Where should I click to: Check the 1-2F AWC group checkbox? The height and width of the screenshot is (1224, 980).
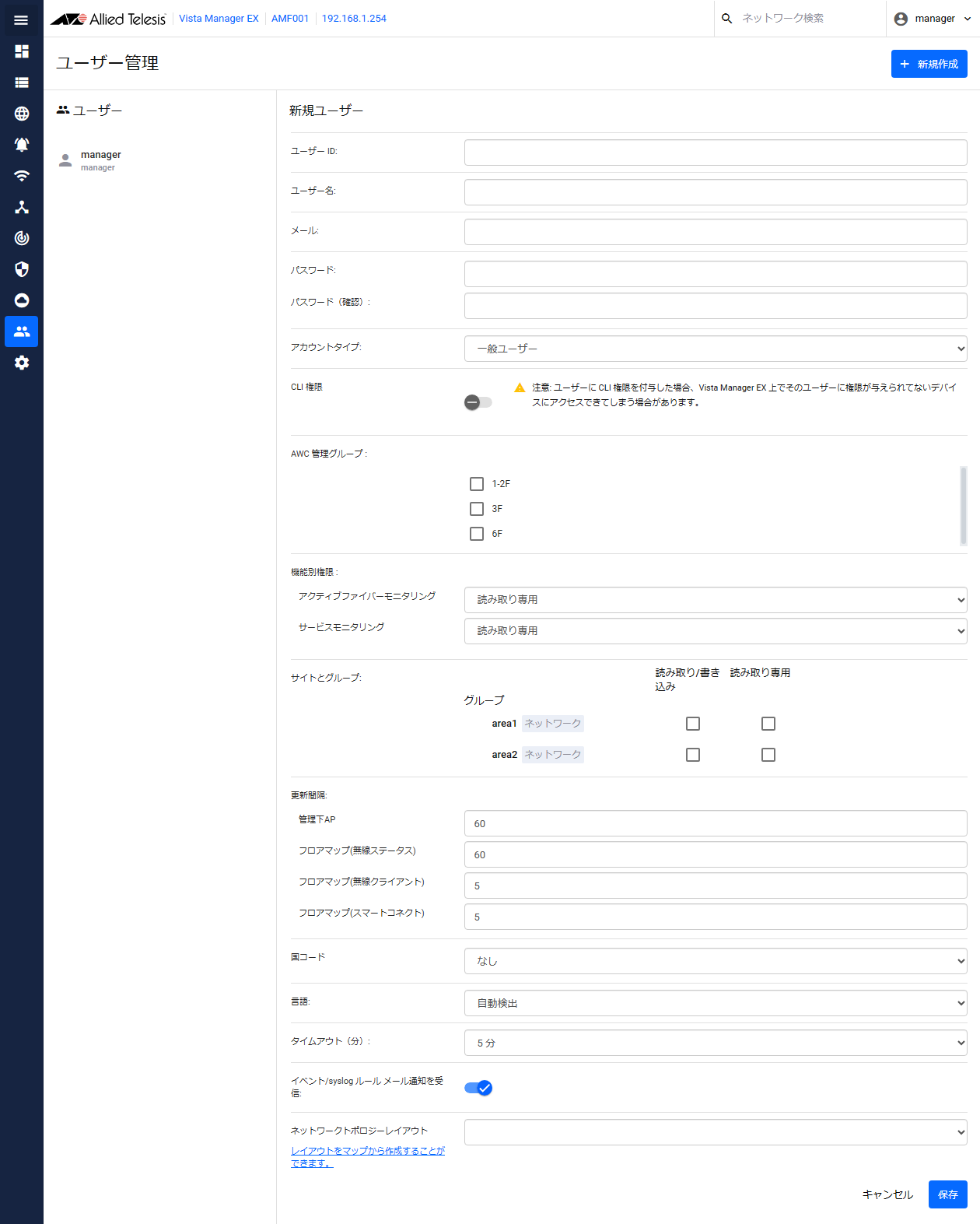point(477,484)
